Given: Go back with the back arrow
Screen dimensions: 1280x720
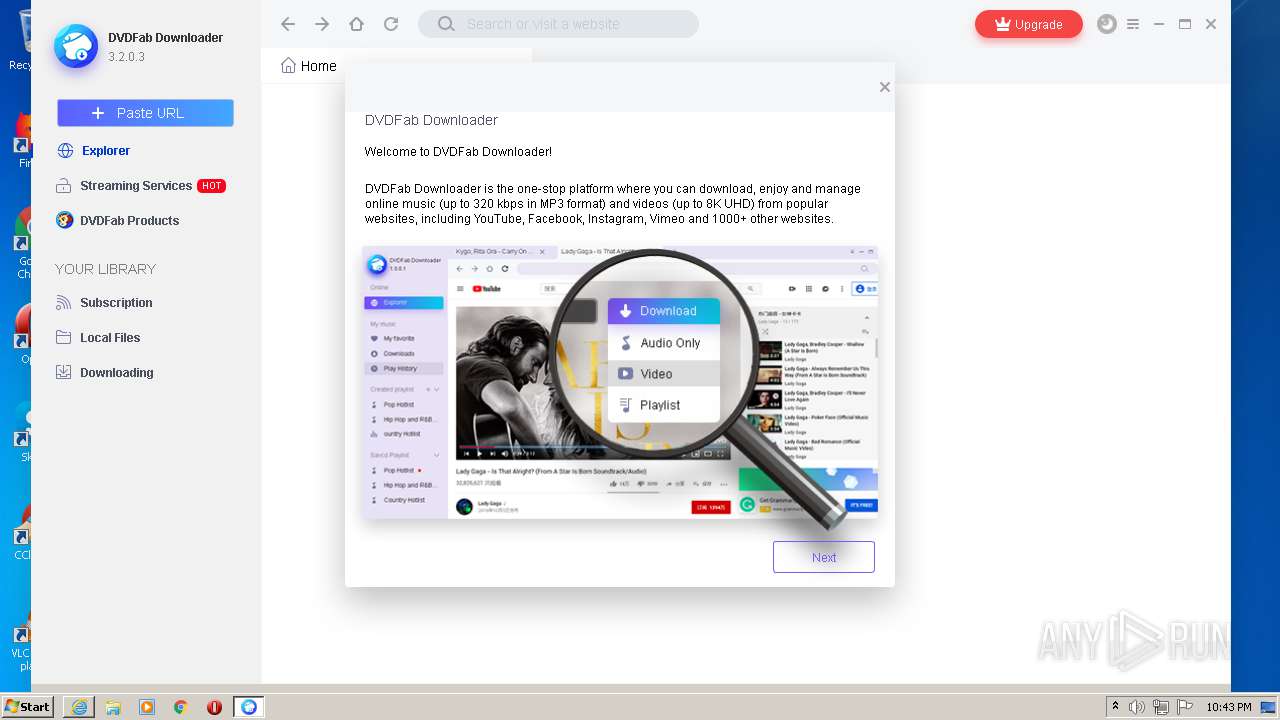Looking at the screenshot, I should 288,24.
